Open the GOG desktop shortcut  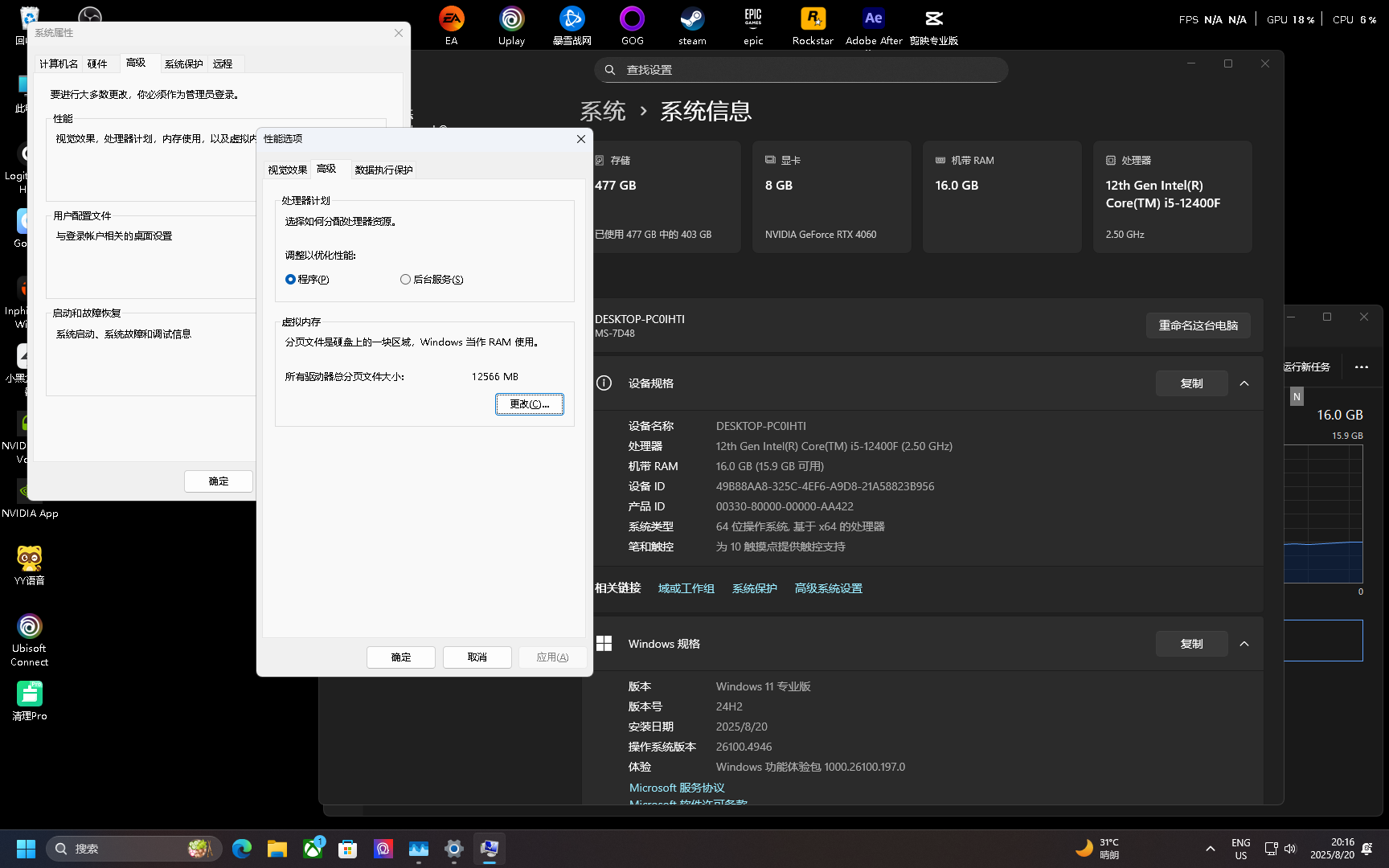click(632, 25)
